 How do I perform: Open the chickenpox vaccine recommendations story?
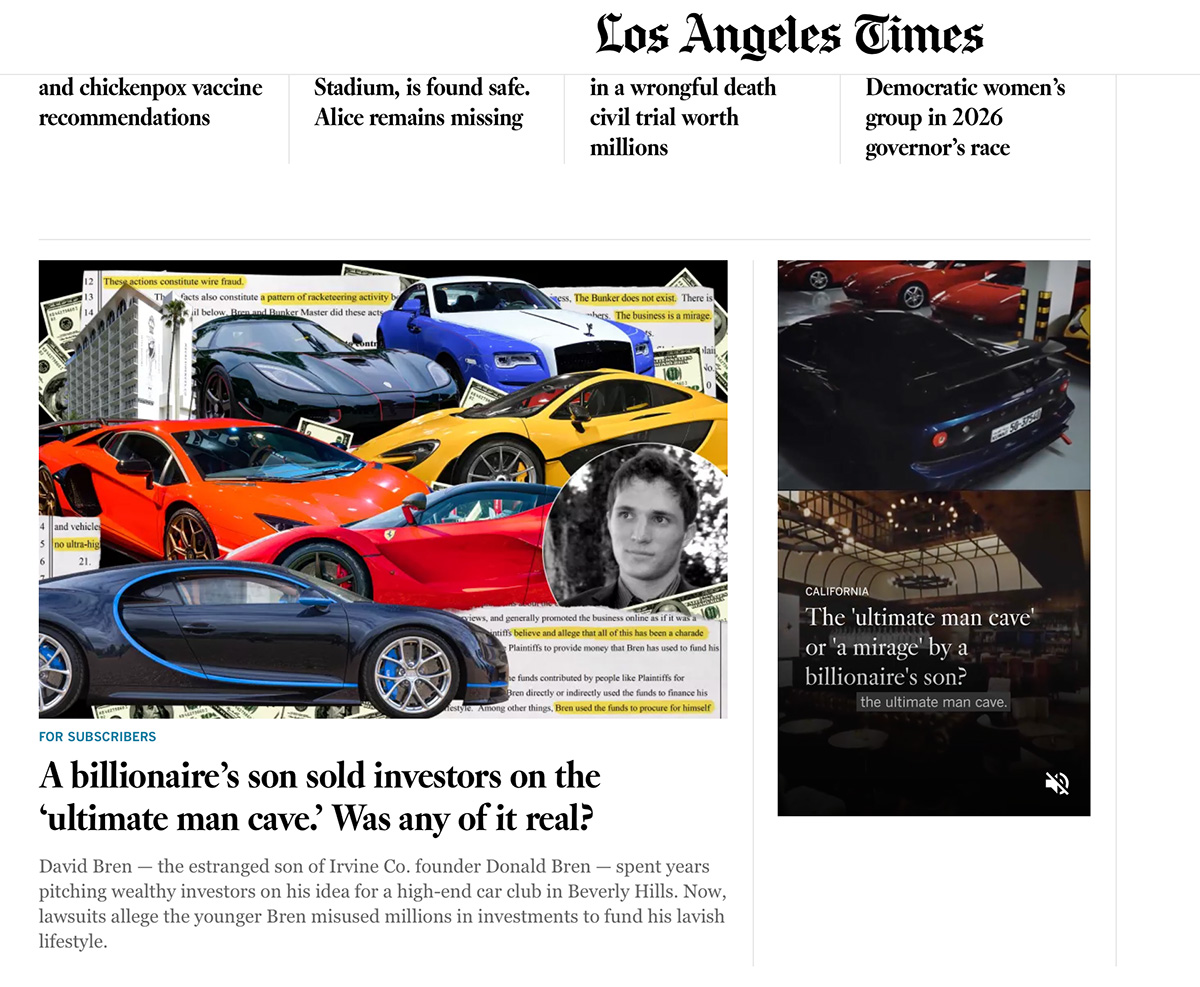click(x=150, y=102)
